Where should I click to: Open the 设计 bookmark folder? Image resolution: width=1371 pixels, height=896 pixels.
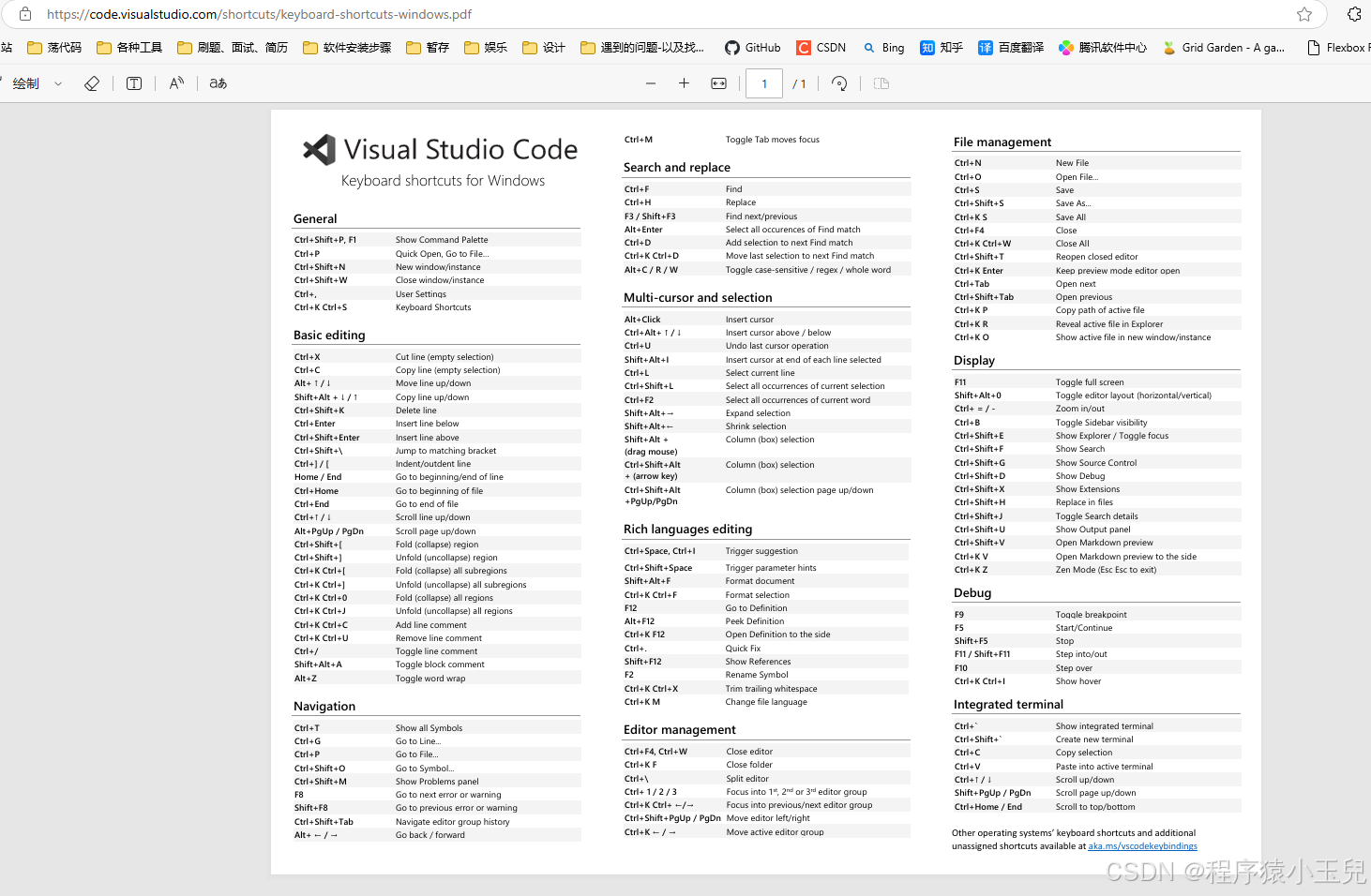tap(544, 48)
